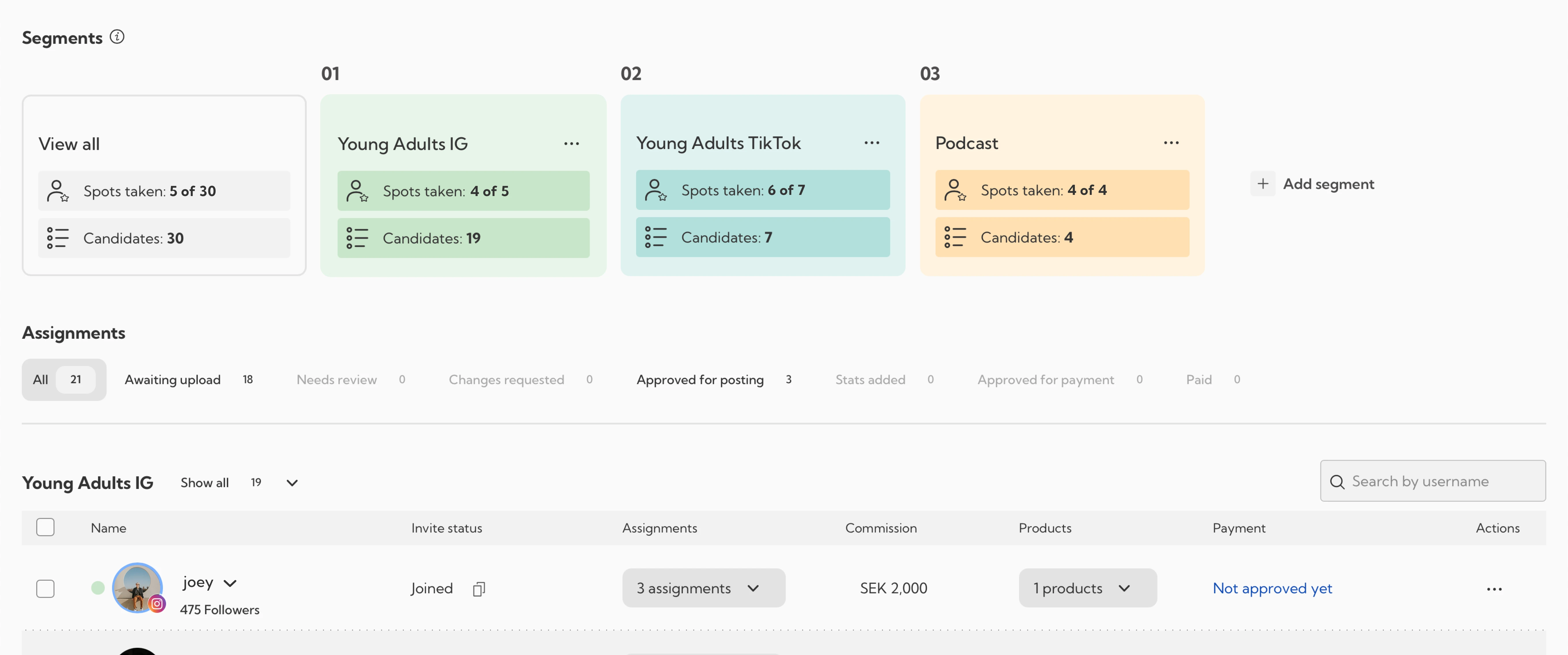Switch to Changes requested tab

click(x=521, y=380)
